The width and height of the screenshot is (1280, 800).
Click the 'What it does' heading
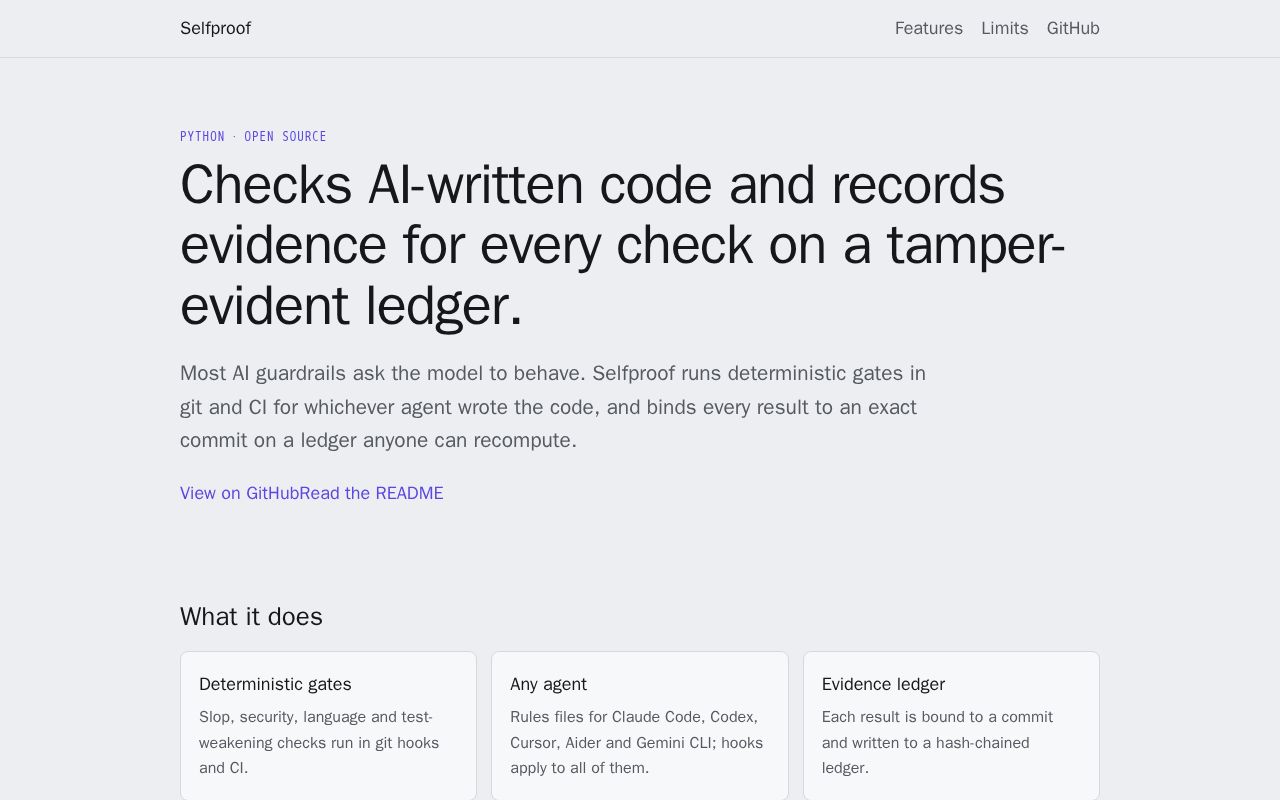251,616
